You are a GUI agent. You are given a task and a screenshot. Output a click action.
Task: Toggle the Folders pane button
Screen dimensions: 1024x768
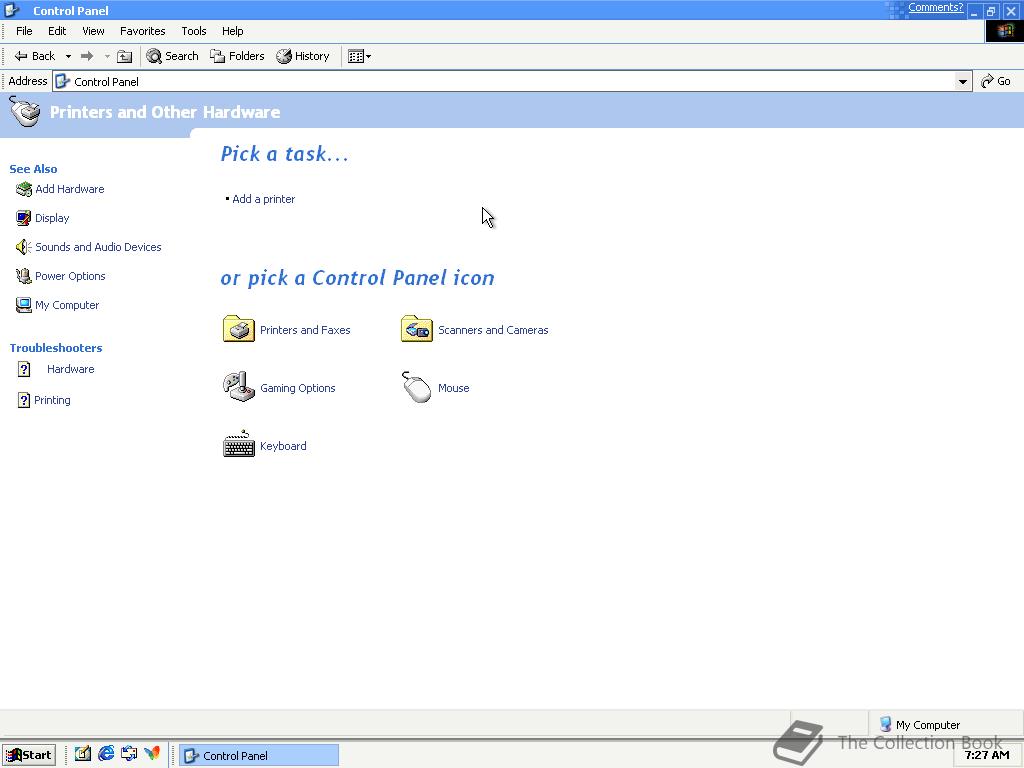(x=237, y=56)
